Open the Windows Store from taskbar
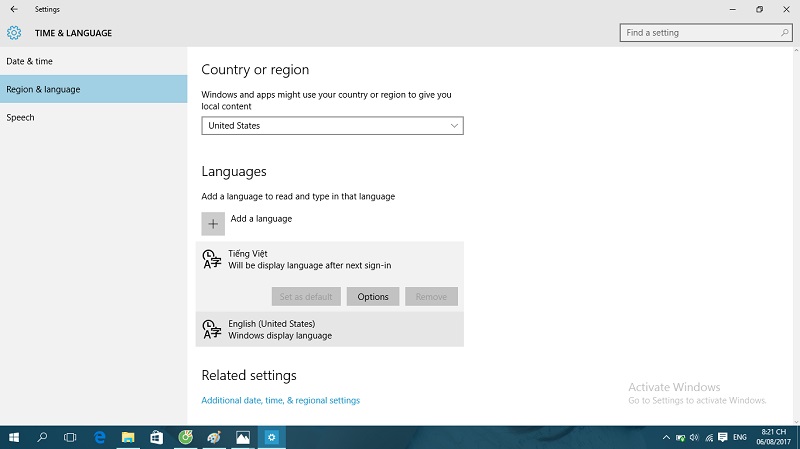Viewport: 800px width, 449px height. point(157,437)
